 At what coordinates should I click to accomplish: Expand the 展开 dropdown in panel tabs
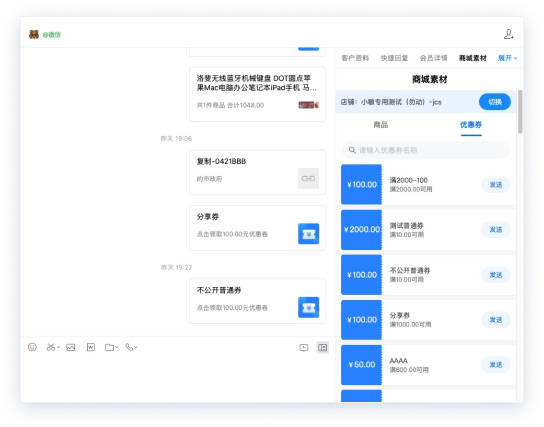[x=508, y=58]
